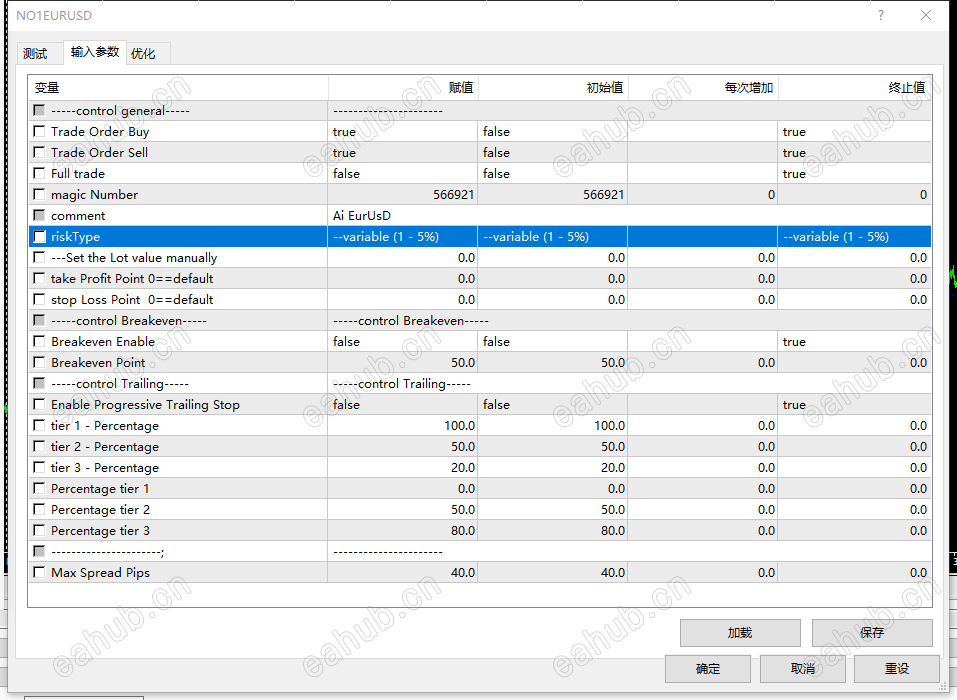Click the 初始值 column header

coord(553,88)
